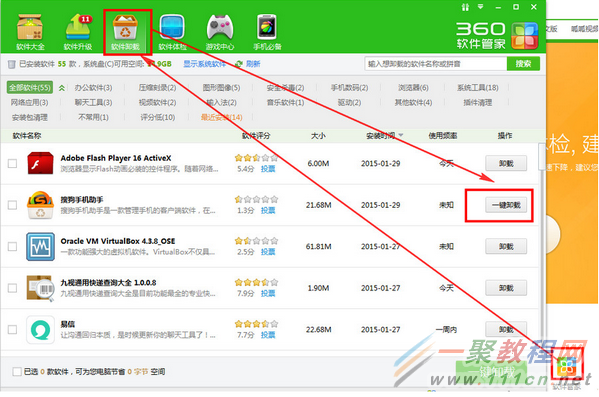The width and height of the screenshot is (599, 397).
Task: Check the Adobe Flash Player checkbox
Action: [13, 164]
